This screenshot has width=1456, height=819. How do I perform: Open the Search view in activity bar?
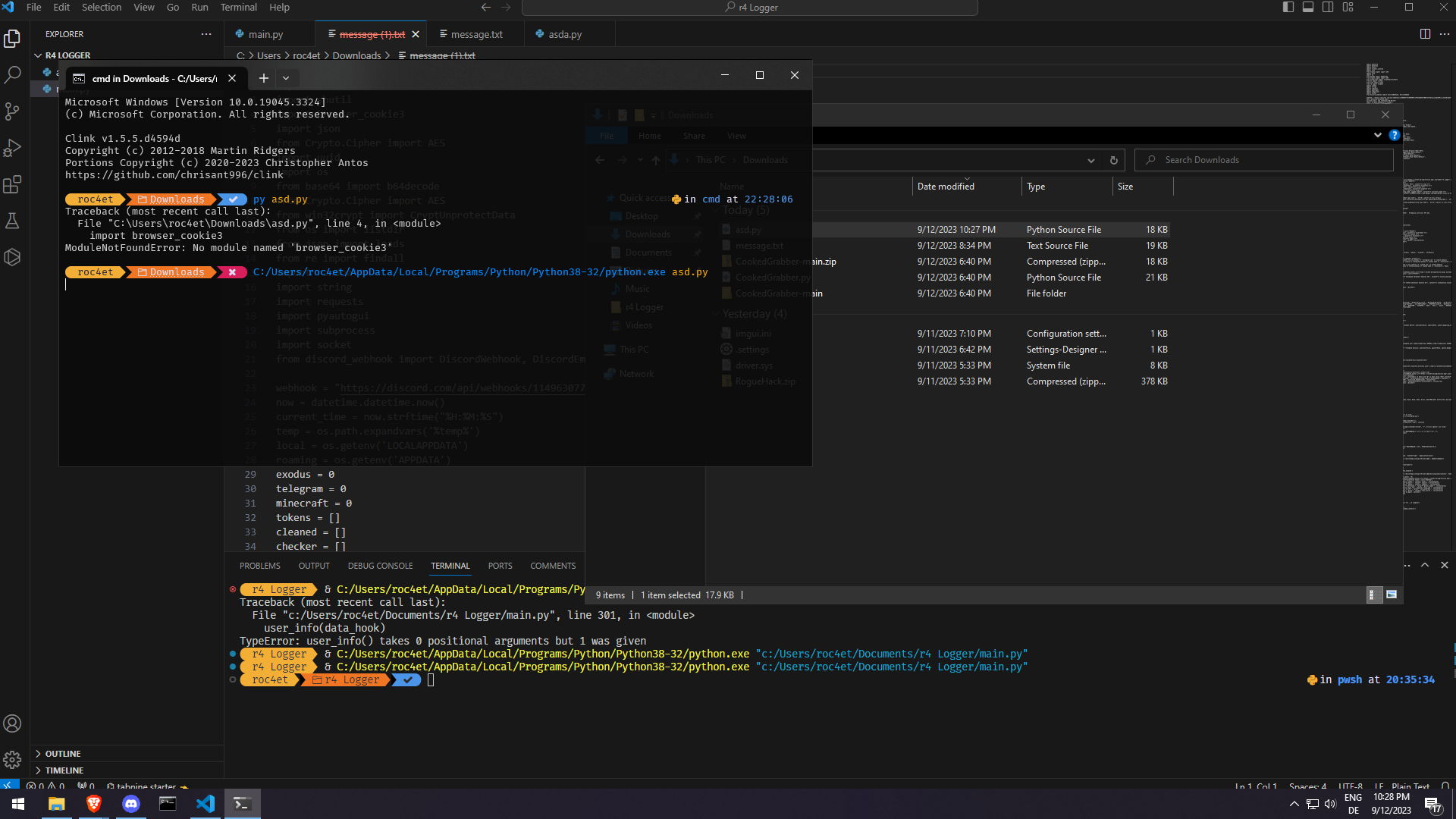pyautogui.click(x=12, y=75)
